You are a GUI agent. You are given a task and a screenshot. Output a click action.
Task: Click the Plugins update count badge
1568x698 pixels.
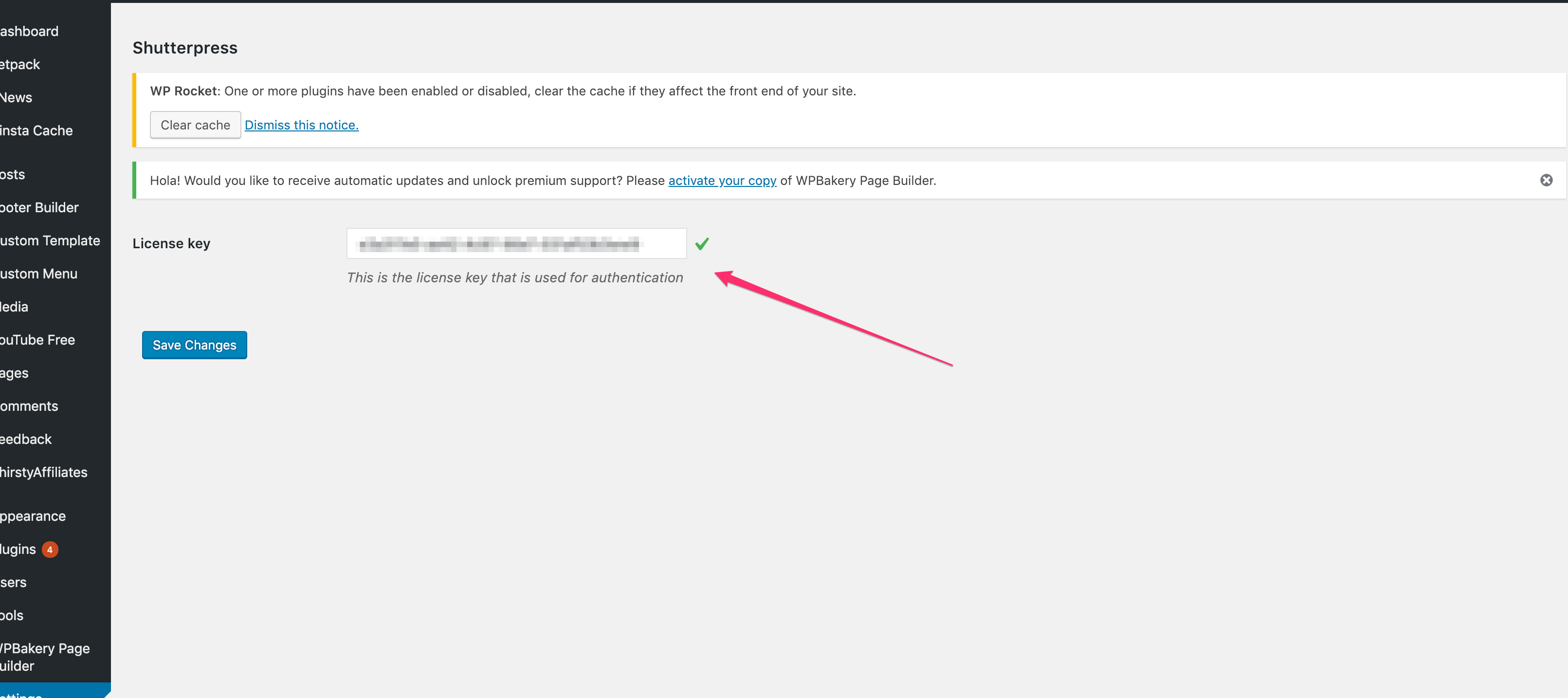(50, 550)
